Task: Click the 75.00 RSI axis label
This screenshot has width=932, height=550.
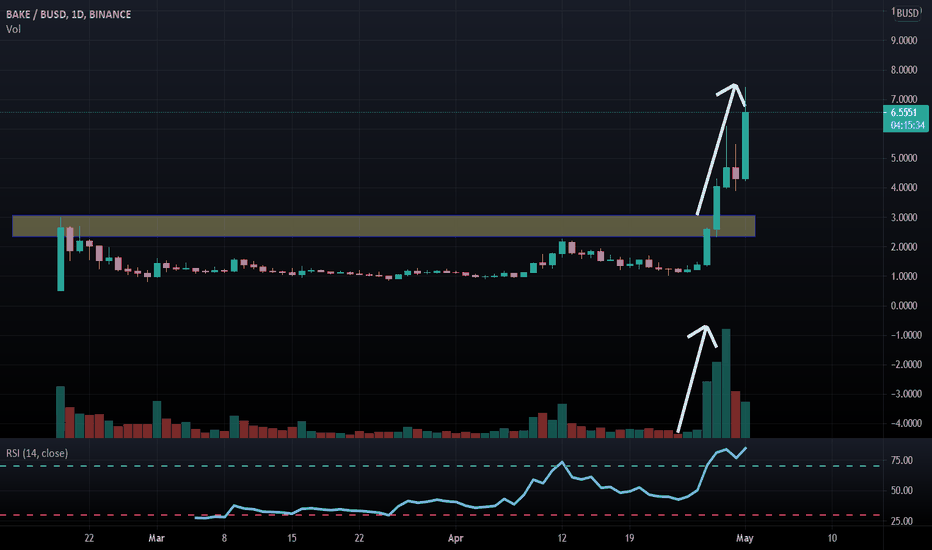Action: tap(901, 460)
